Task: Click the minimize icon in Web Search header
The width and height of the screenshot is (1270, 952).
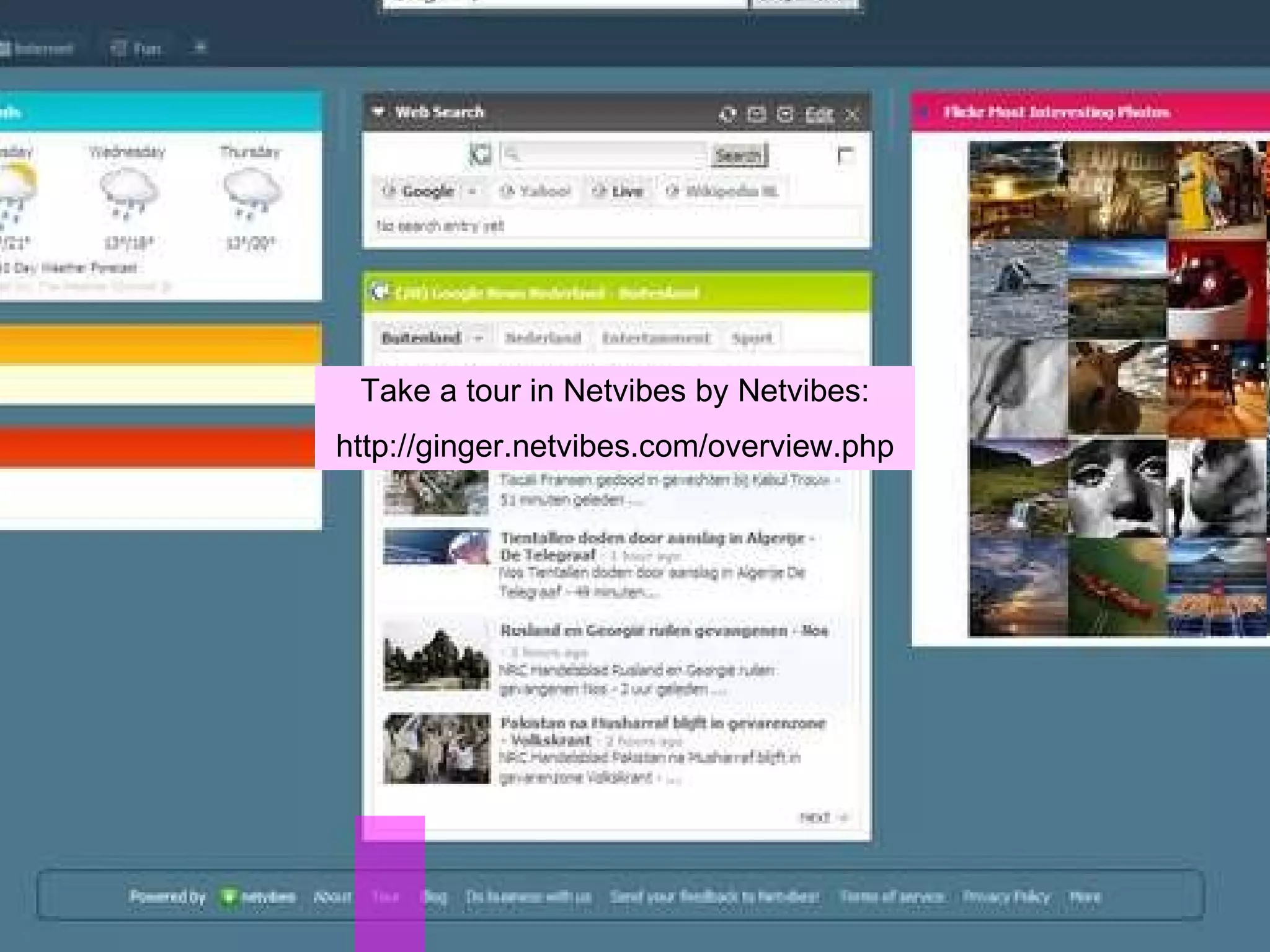Action: click(x=786, y=114)
